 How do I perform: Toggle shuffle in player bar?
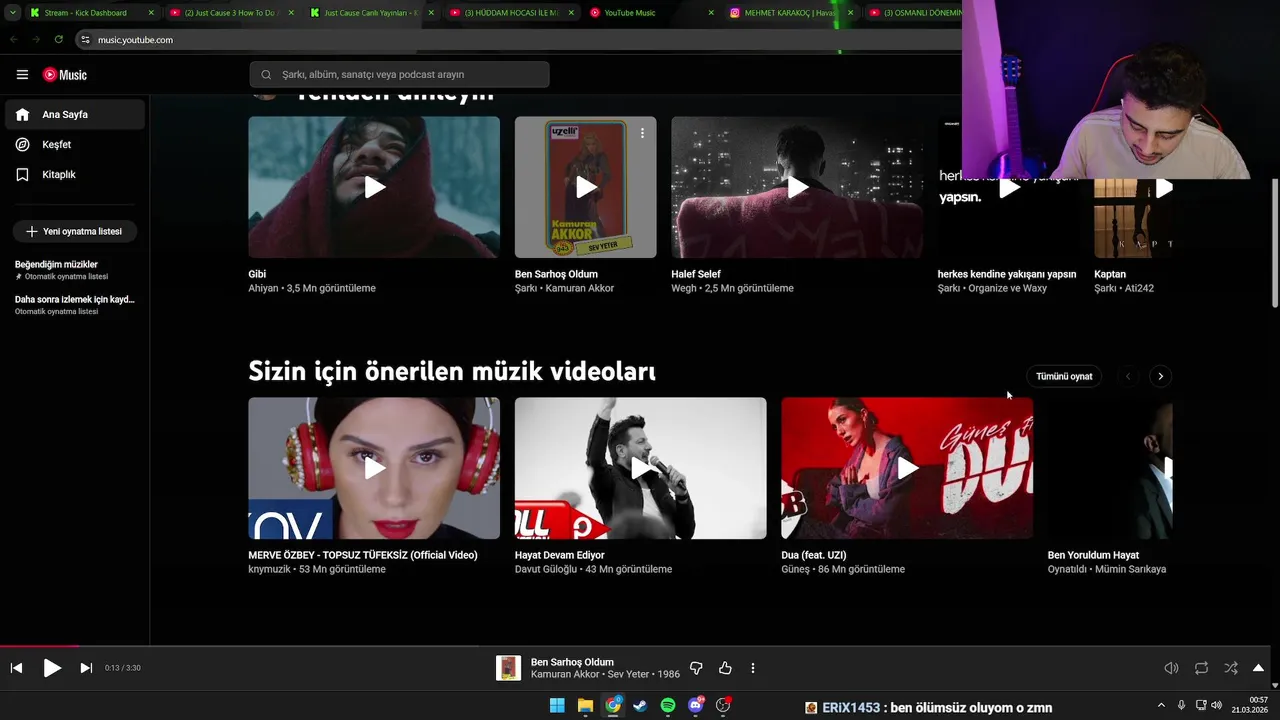coord(1231,668)
